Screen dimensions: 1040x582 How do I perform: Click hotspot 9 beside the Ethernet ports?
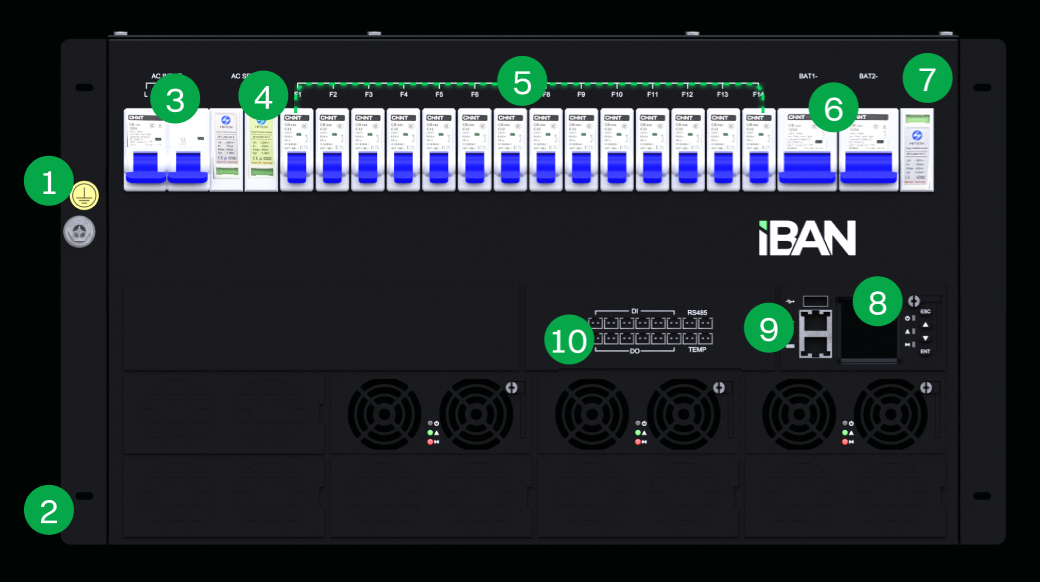pyautogui.click(x=769, y=329)
